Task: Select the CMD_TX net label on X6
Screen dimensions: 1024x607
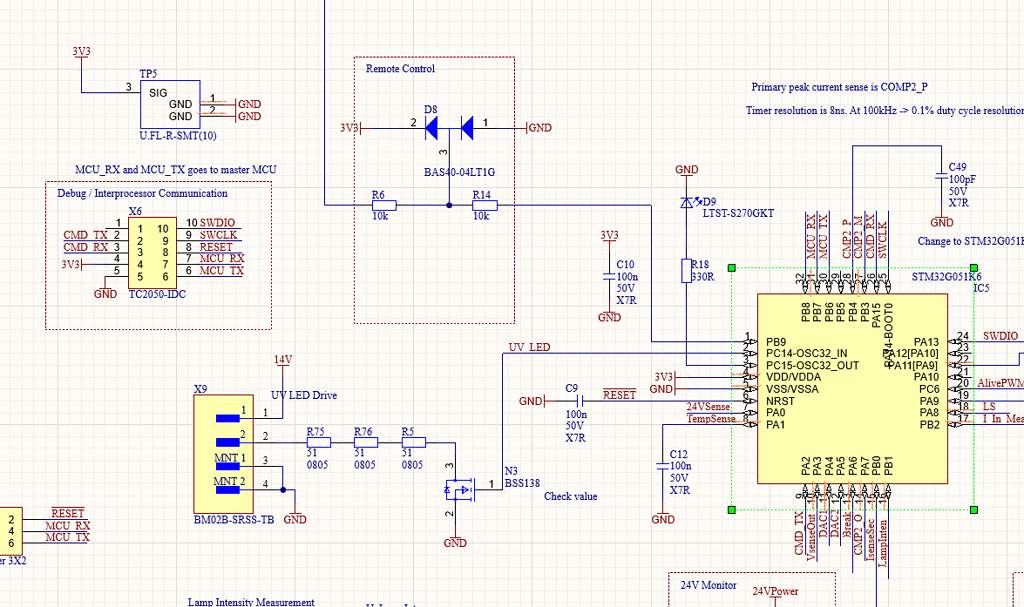Action: [x=86, y=235]
